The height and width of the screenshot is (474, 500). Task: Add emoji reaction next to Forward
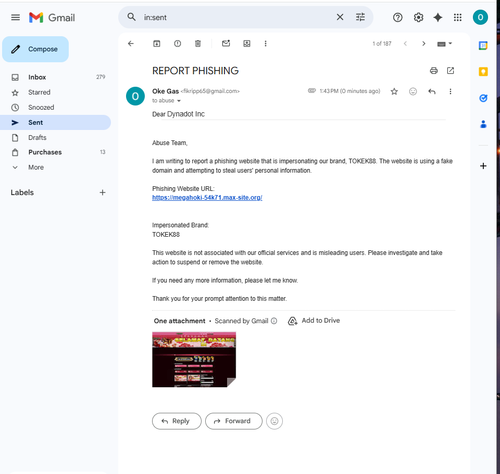pyautogui.click(x=274, y=421)
